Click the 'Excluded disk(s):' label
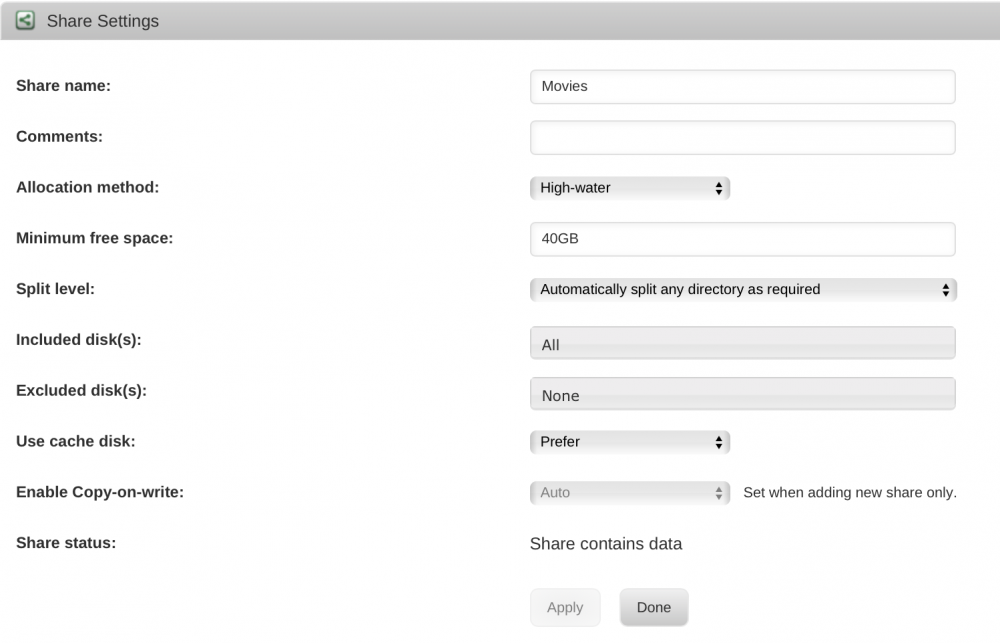 (x=81, y=390)
